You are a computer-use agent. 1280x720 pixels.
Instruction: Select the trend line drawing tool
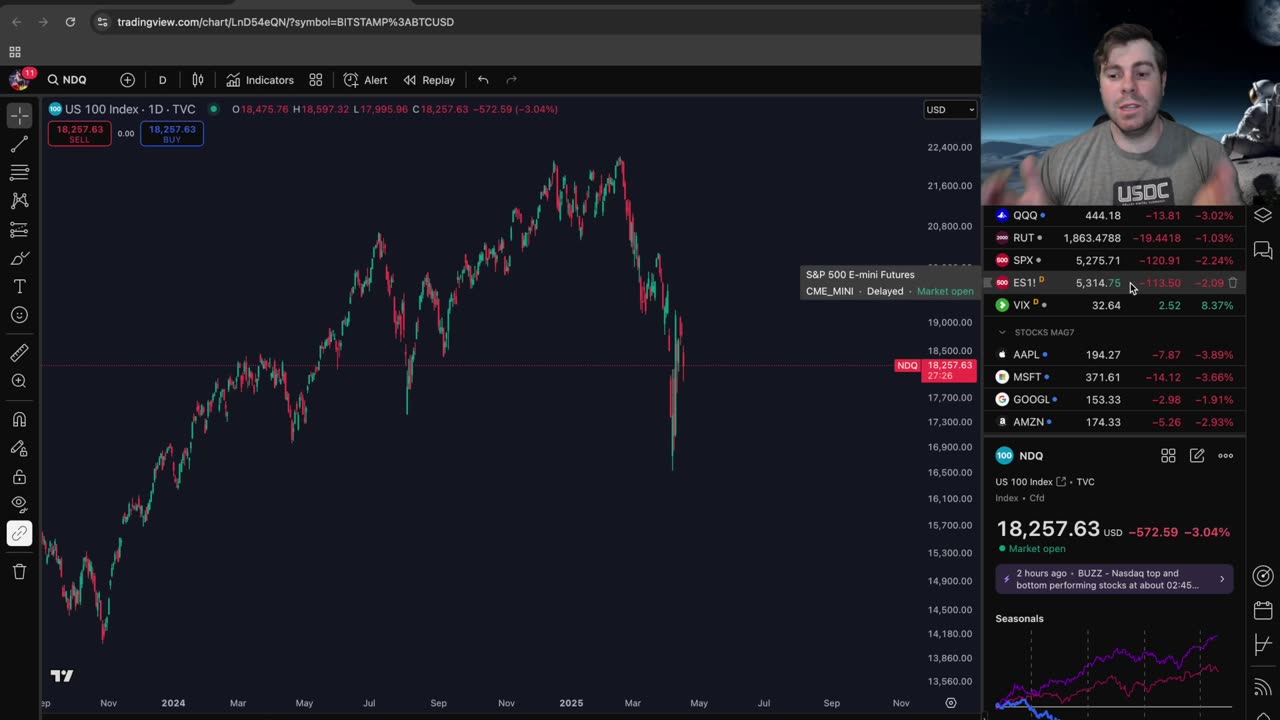coord(19,145)
